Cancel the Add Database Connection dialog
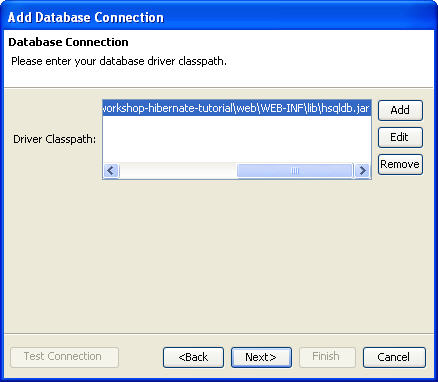 (394, 357)
